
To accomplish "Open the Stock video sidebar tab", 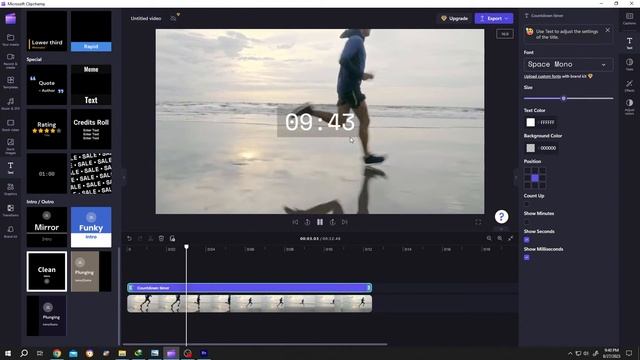I will pyautogui.click(x=11, y=125).
